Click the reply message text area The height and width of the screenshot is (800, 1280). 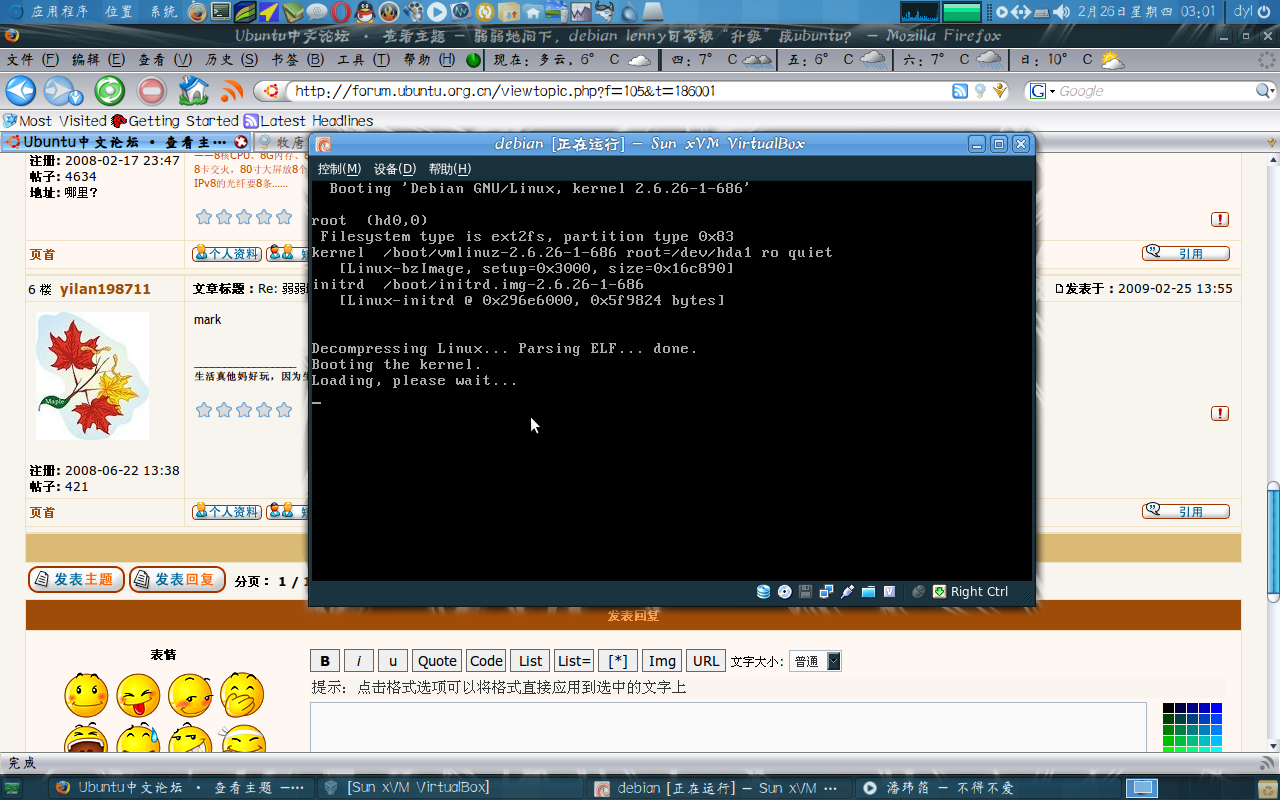728,727
